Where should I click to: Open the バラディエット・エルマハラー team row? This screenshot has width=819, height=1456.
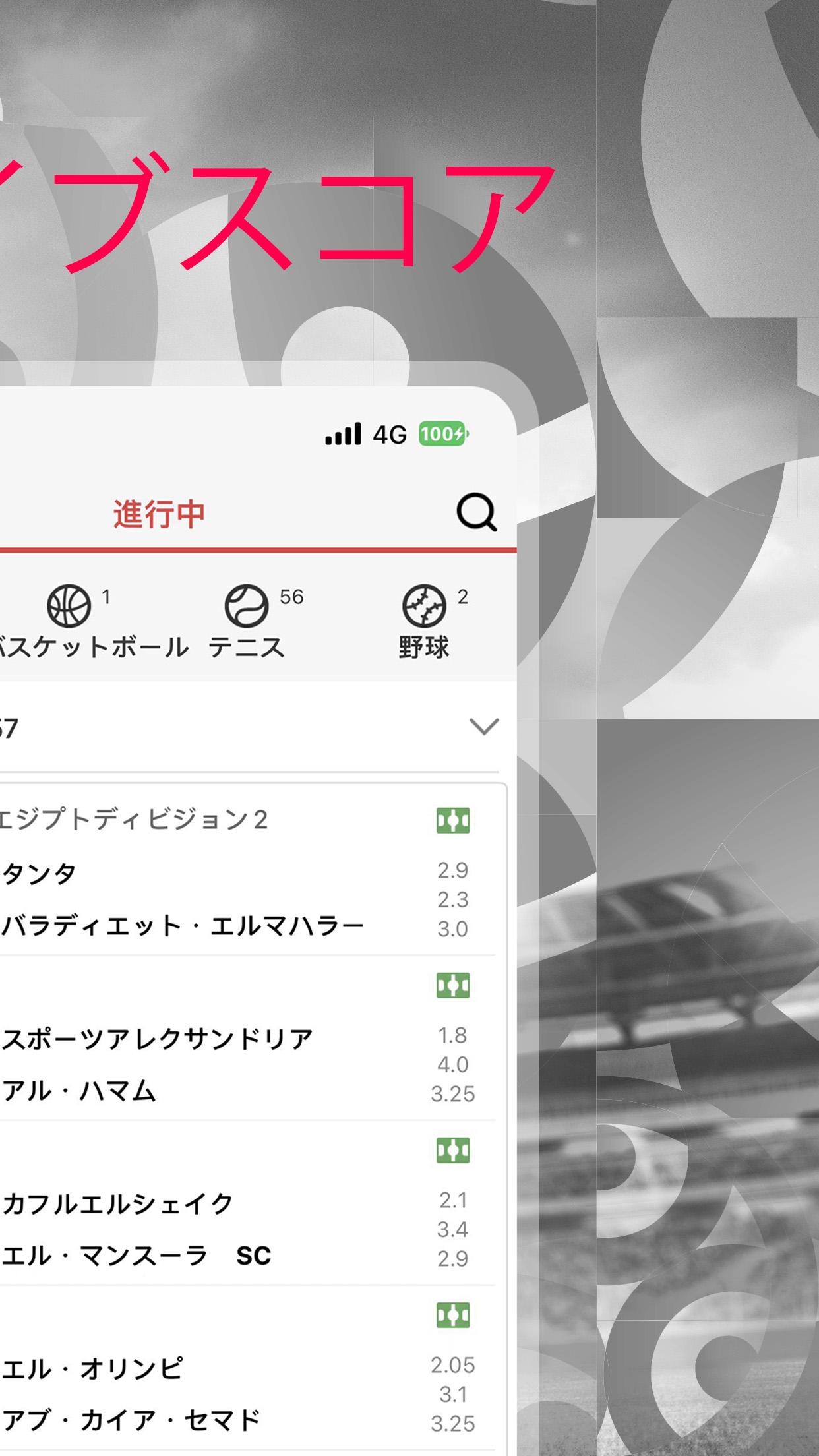[x=183, y=926]
